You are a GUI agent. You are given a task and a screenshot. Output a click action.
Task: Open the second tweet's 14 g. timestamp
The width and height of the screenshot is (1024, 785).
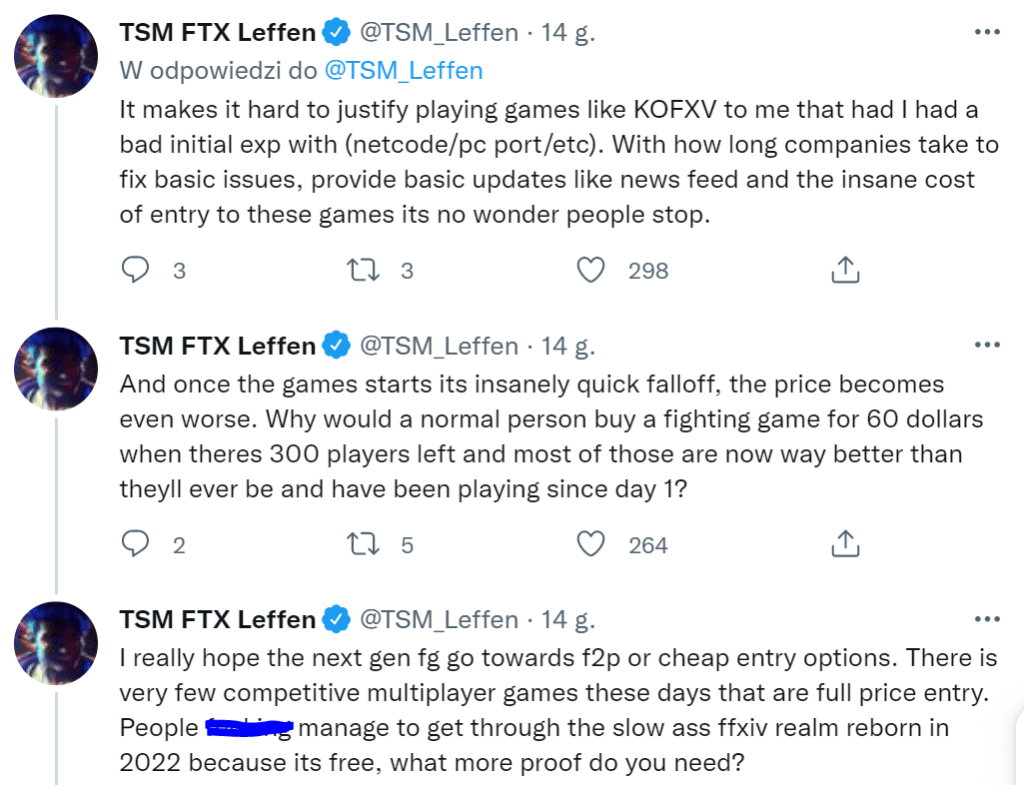click(568, 346)
